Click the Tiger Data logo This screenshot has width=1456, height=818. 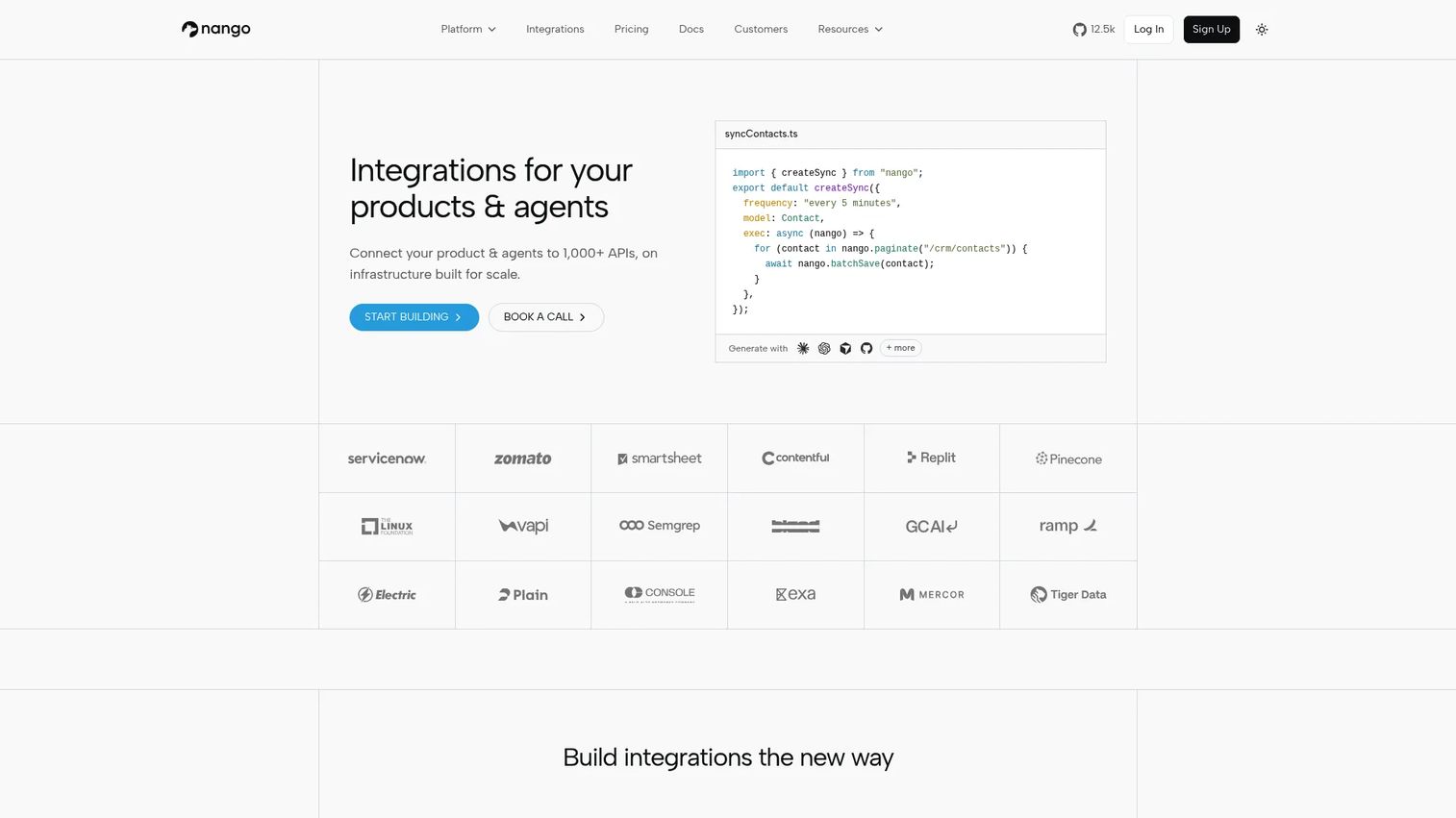pos(1067,594)
